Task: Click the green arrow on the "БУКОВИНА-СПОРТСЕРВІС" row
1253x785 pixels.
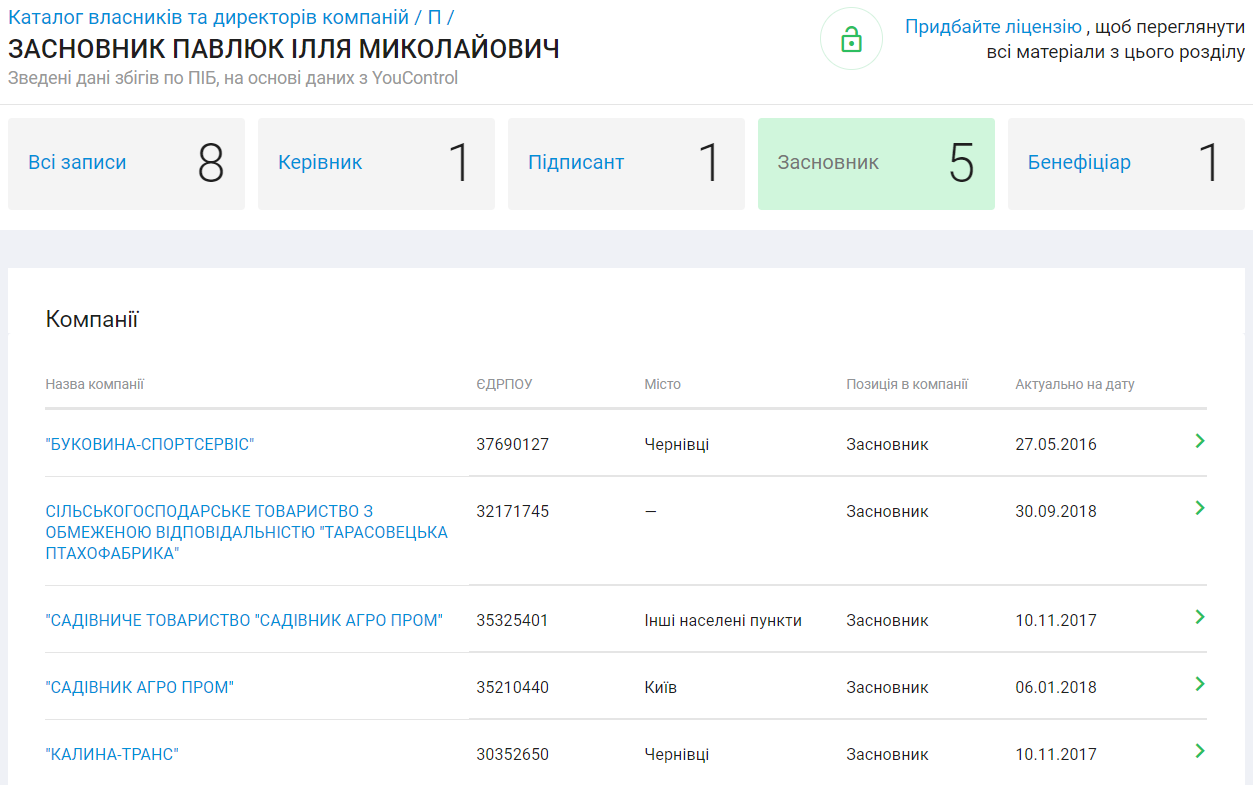Action: pos(1199,441)
